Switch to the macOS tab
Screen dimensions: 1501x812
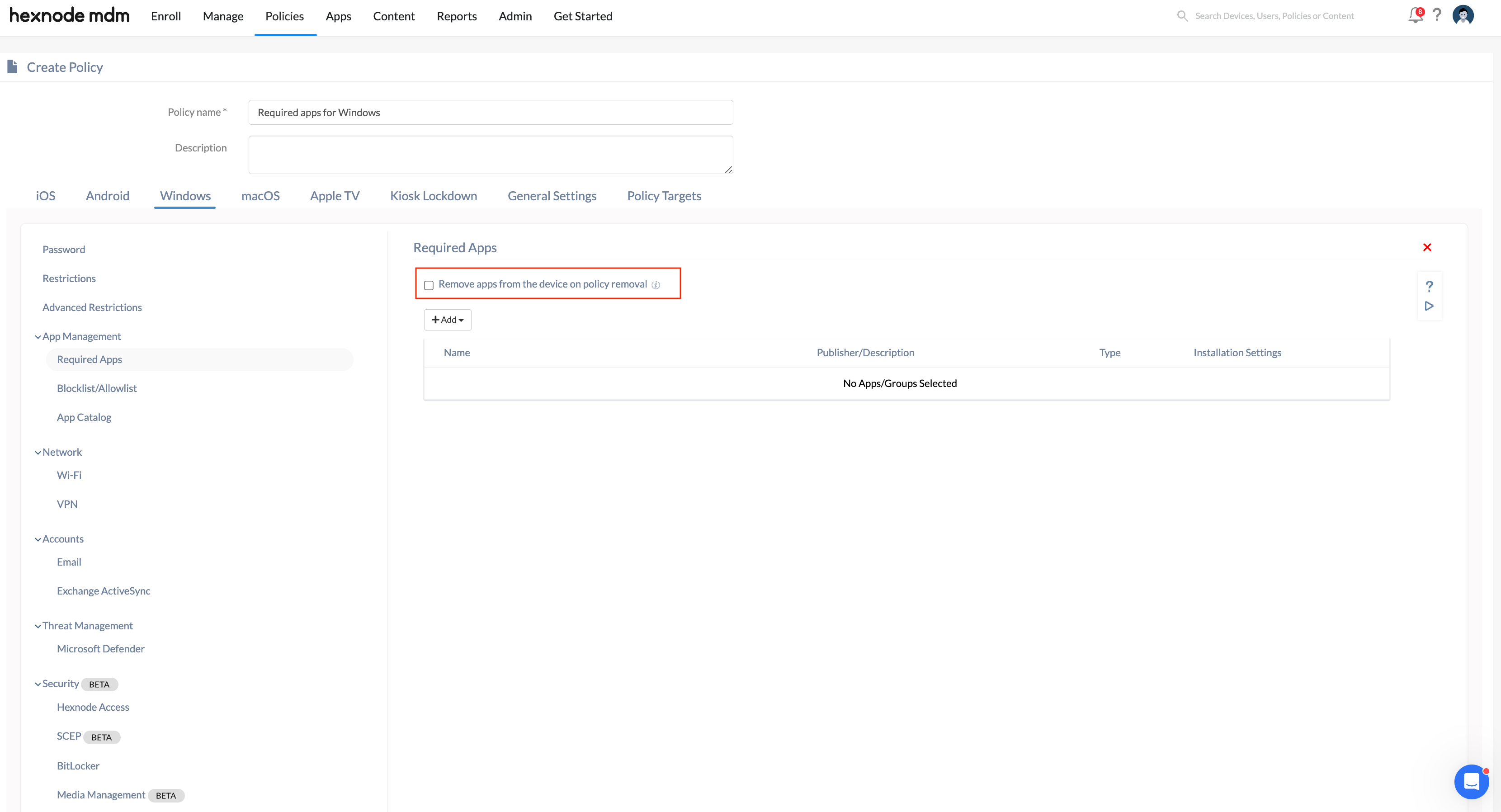tap(260, 196)
